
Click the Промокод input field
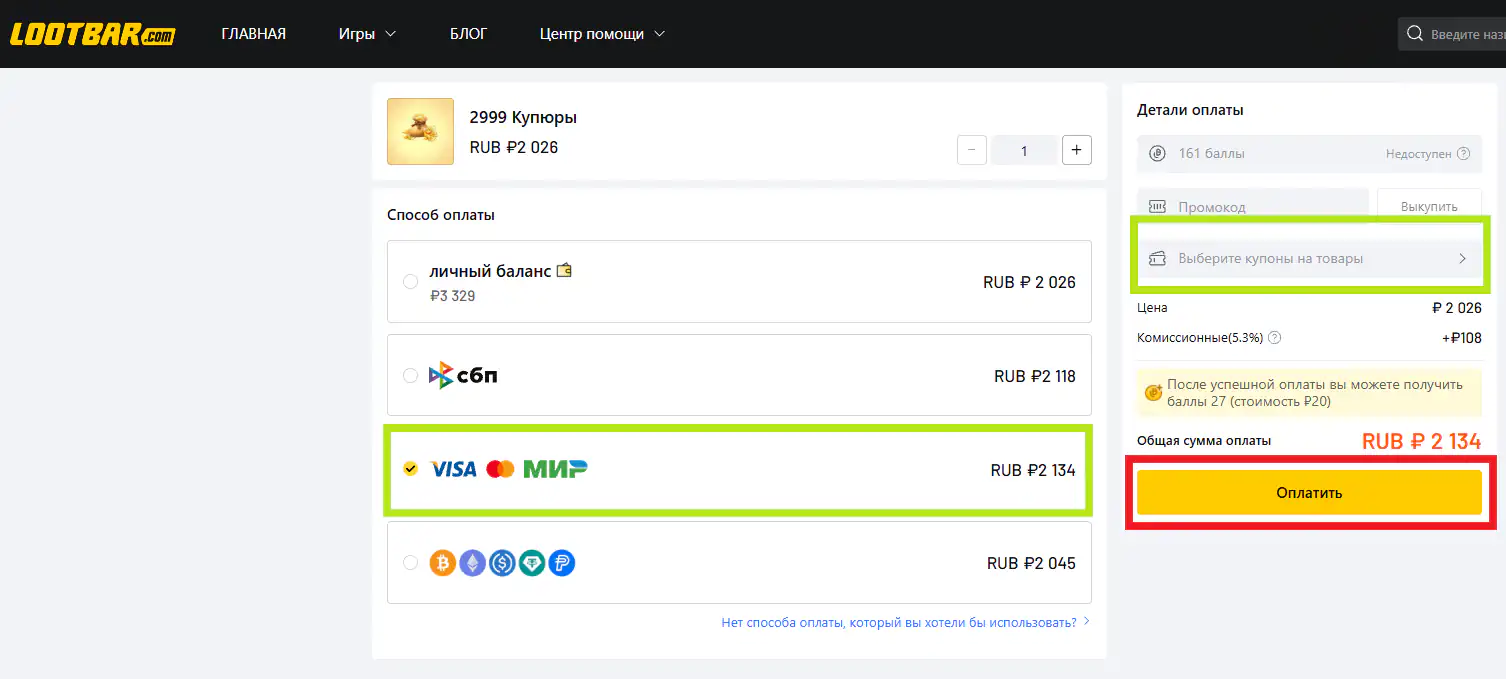tap(1253, 207)
